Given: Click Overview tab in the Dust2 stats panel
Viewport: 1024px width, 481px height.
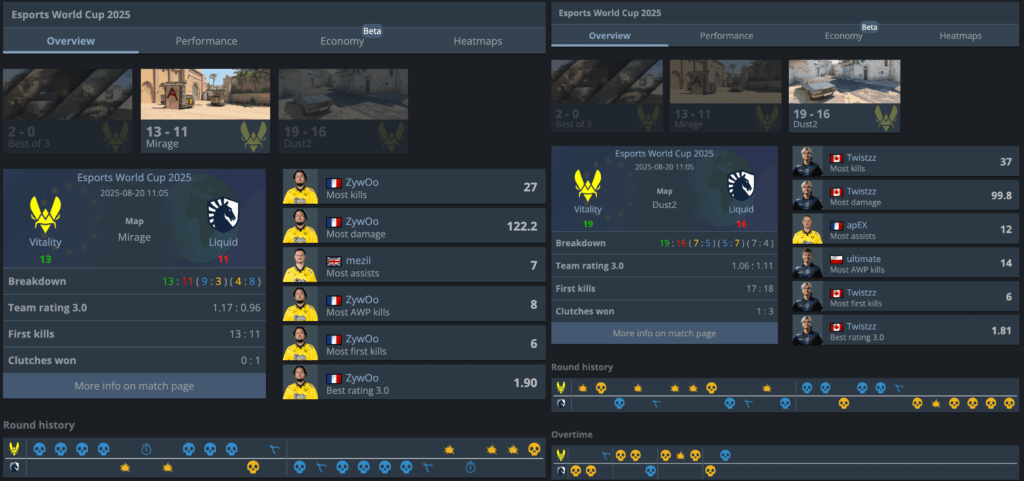Looking at the screenshot, I should click(x=609, y=36).
